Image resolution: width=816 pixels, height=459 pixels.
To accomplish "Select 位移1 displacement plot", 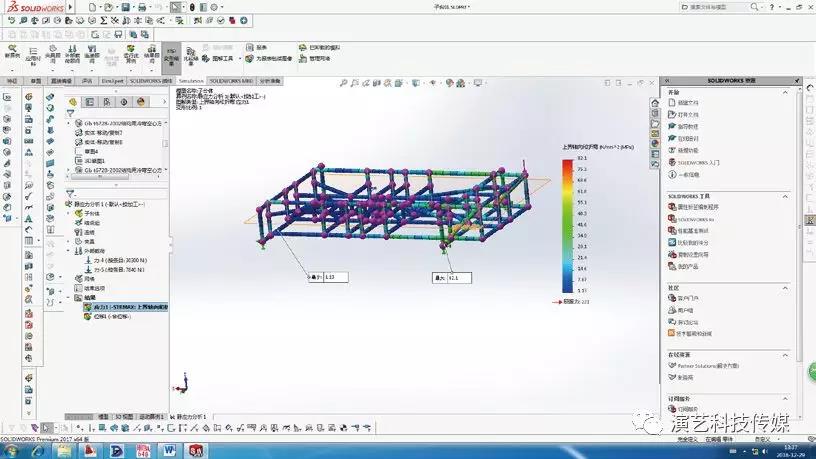I will pos(108,316).
